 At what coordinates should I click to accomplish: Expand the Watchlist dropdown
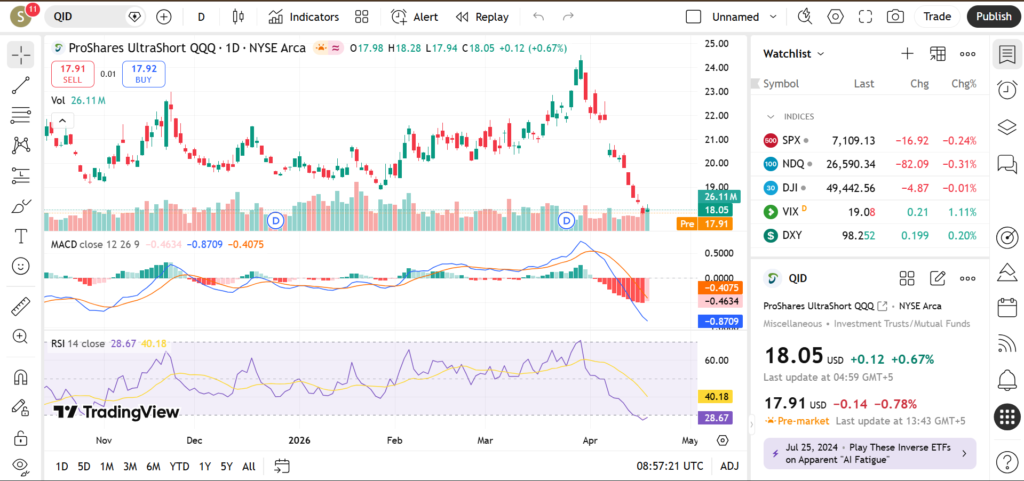click(794, 54)
